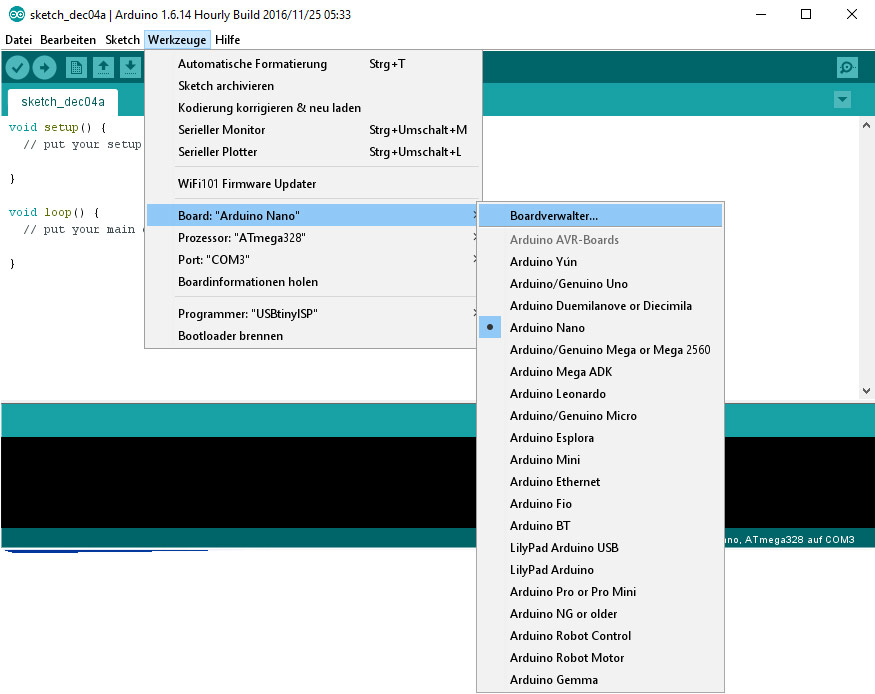875x694 pixels.
Task: Click editor scrollbar down arrow
Action: pyautogui.click(x=866, y=391)
